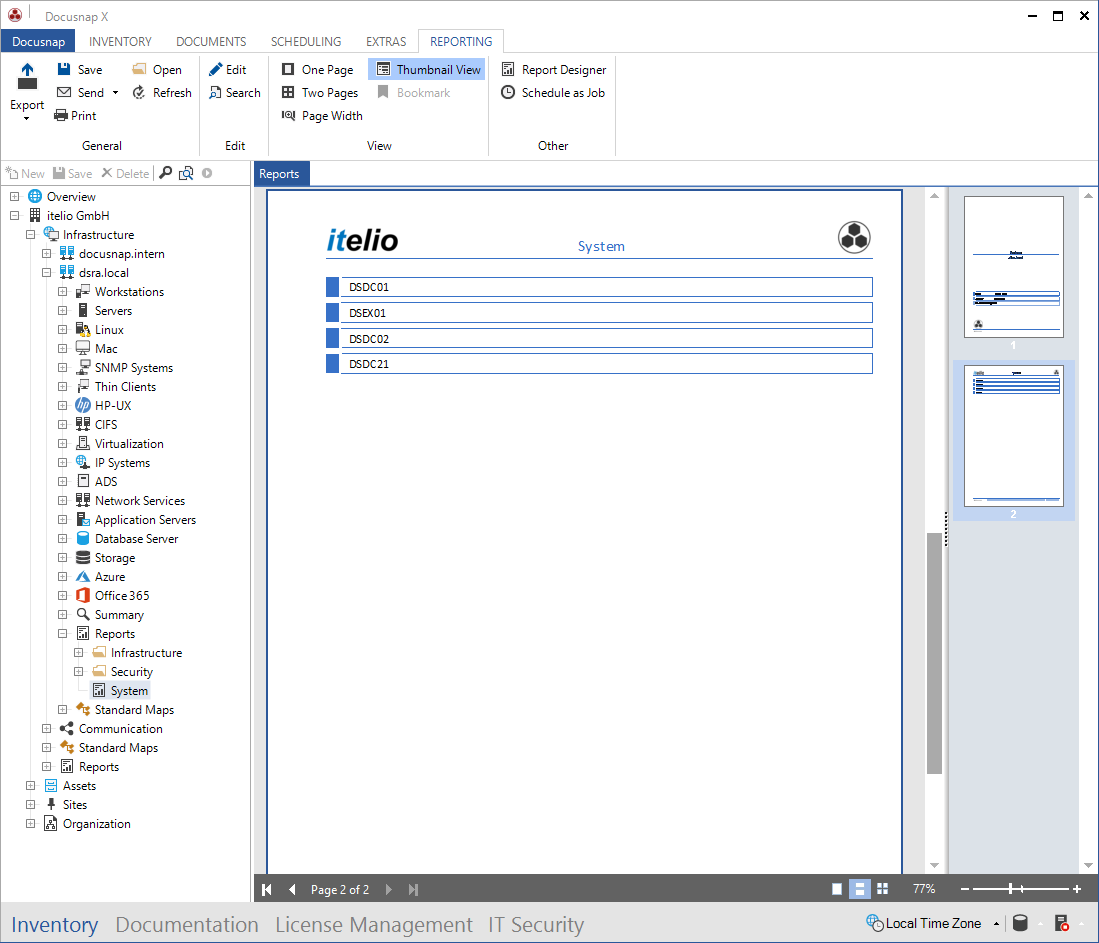Screen dimensions: 1099x943
Task: Switch to License Management module
Action: coord(374,925)
